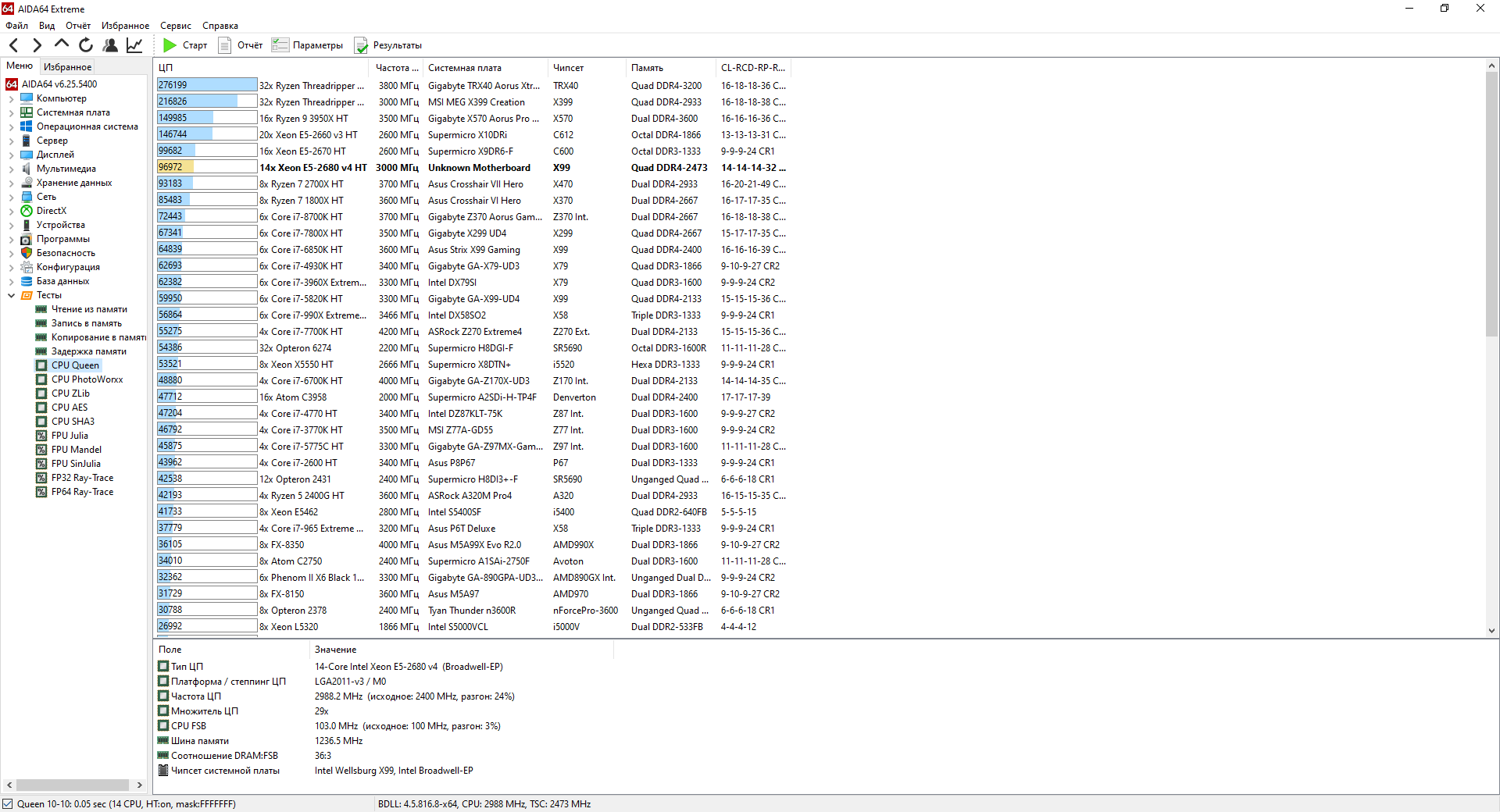Select the База данных icon
The width and height of the screenshot is (1500, 812).
pos(27,281)
